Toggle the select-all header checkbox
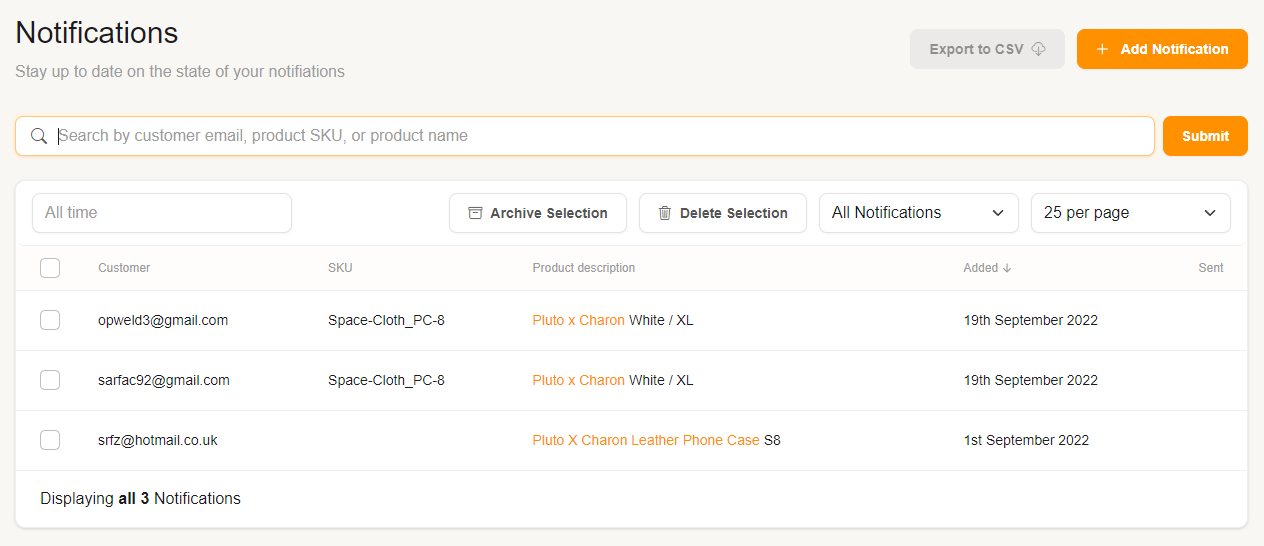Viewport: 1264px width, 546px height. coord(50,268)
